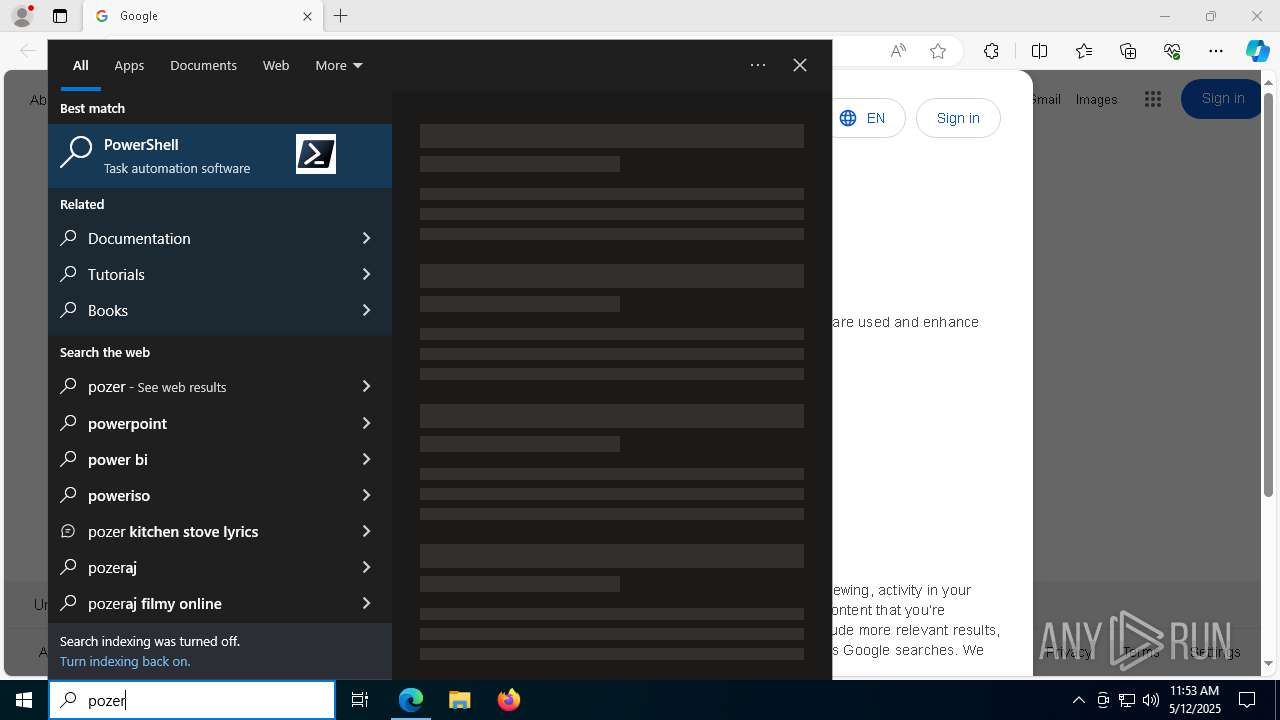Open Task View on the taskbar
The height and width of the screenshot is (720, 1280).
[360, 700]
